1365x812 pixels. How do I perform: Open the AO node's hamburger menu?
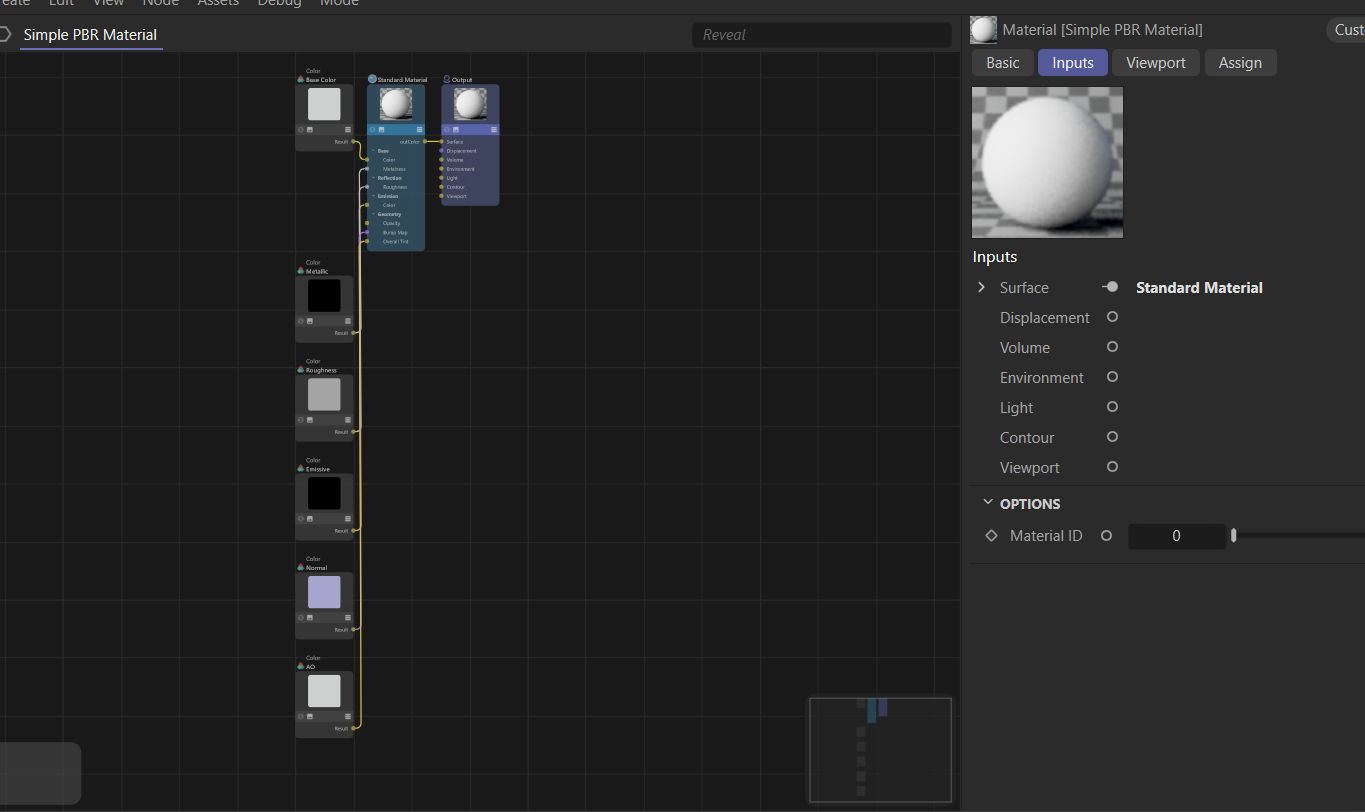(x=348, y=716)
